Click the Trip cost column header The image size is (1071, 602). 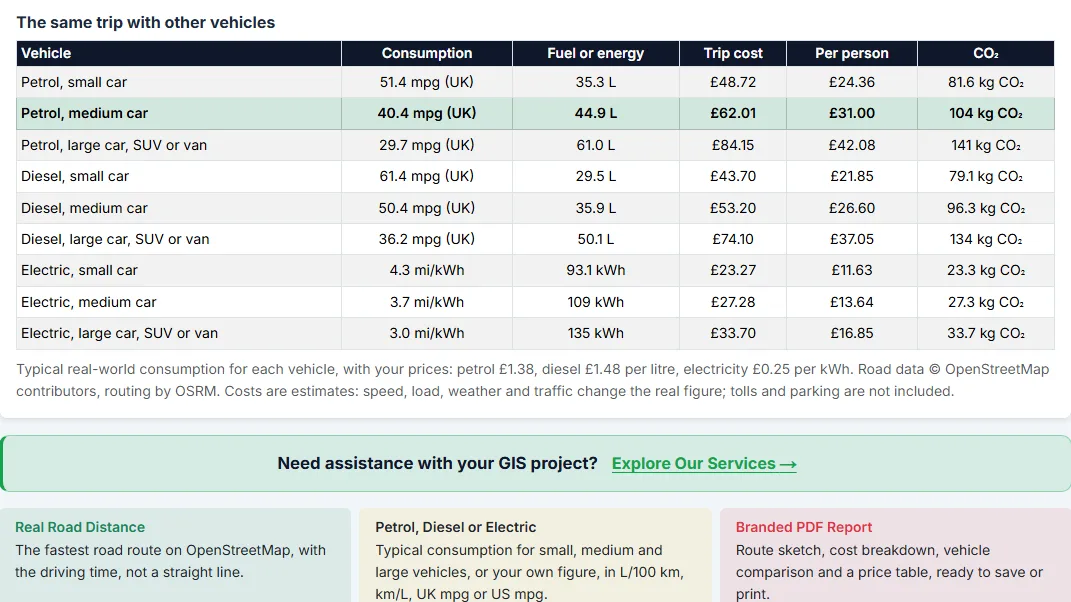733,53
